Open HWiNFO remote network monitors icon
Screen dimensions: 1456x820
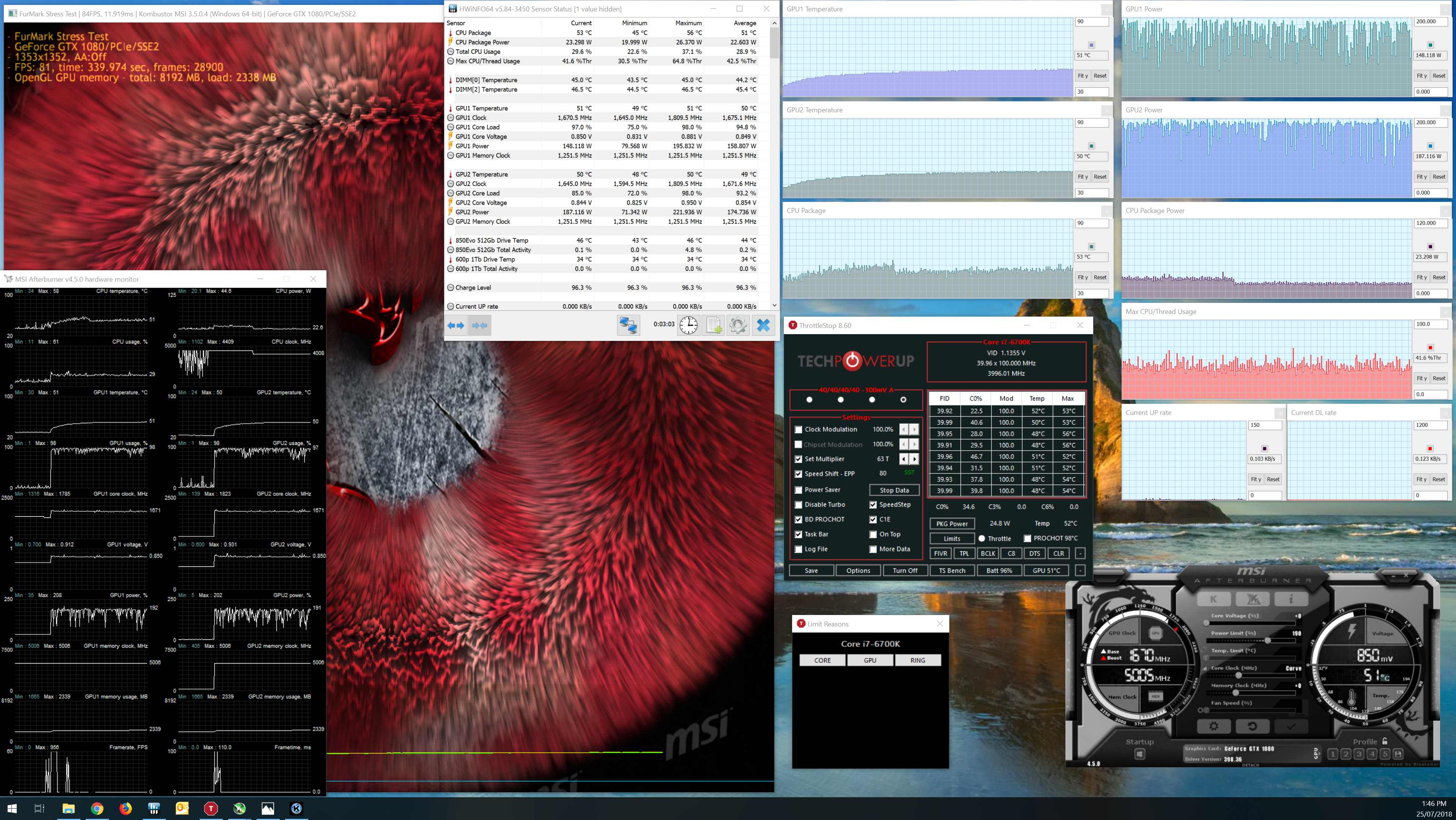tap(628, 325)
